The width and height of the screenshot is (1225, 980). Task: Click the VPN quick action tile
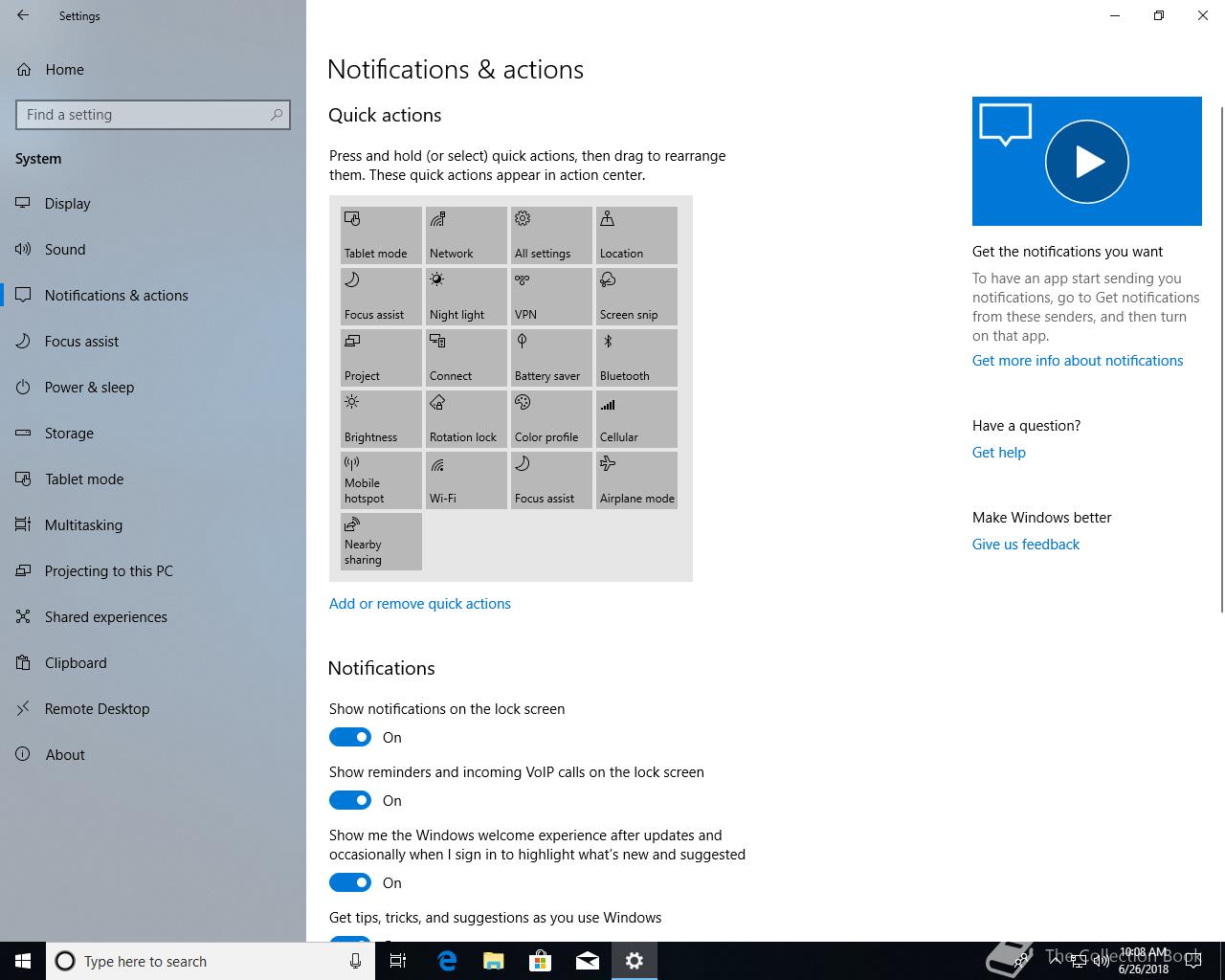pos(551,297)
